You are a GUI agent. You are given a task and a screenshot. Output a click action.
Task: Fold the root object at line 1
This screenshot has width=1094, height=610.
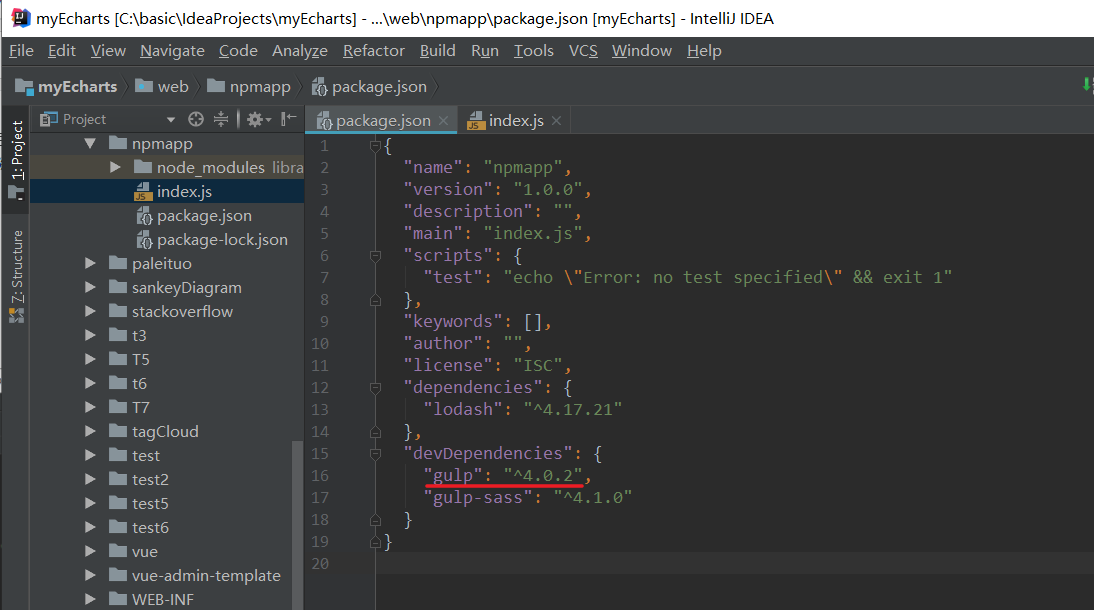coord(375,145)
